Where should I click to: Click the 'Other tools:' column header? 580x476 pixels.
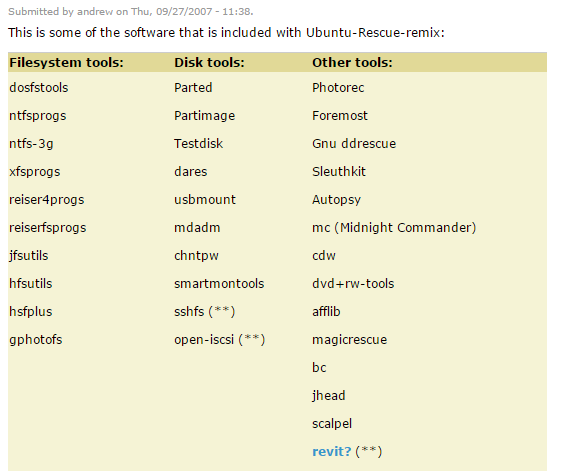352,63
